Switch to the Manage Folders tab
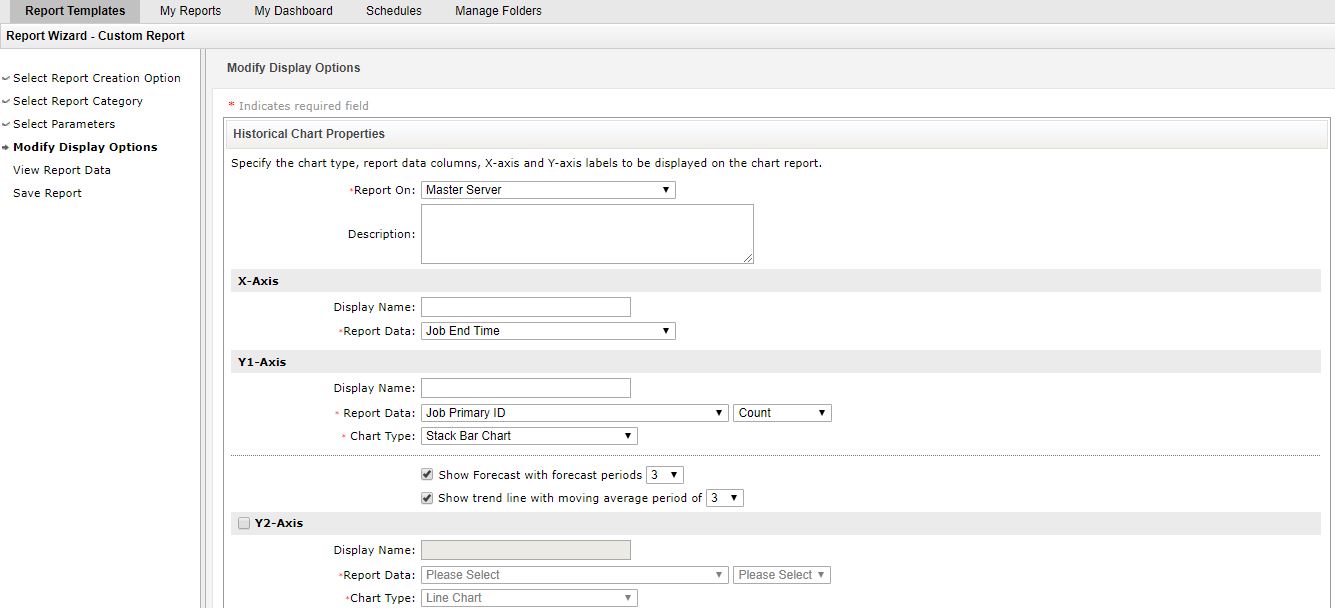Viewport: 1335px width, 608px height. (x=497, y=10)
